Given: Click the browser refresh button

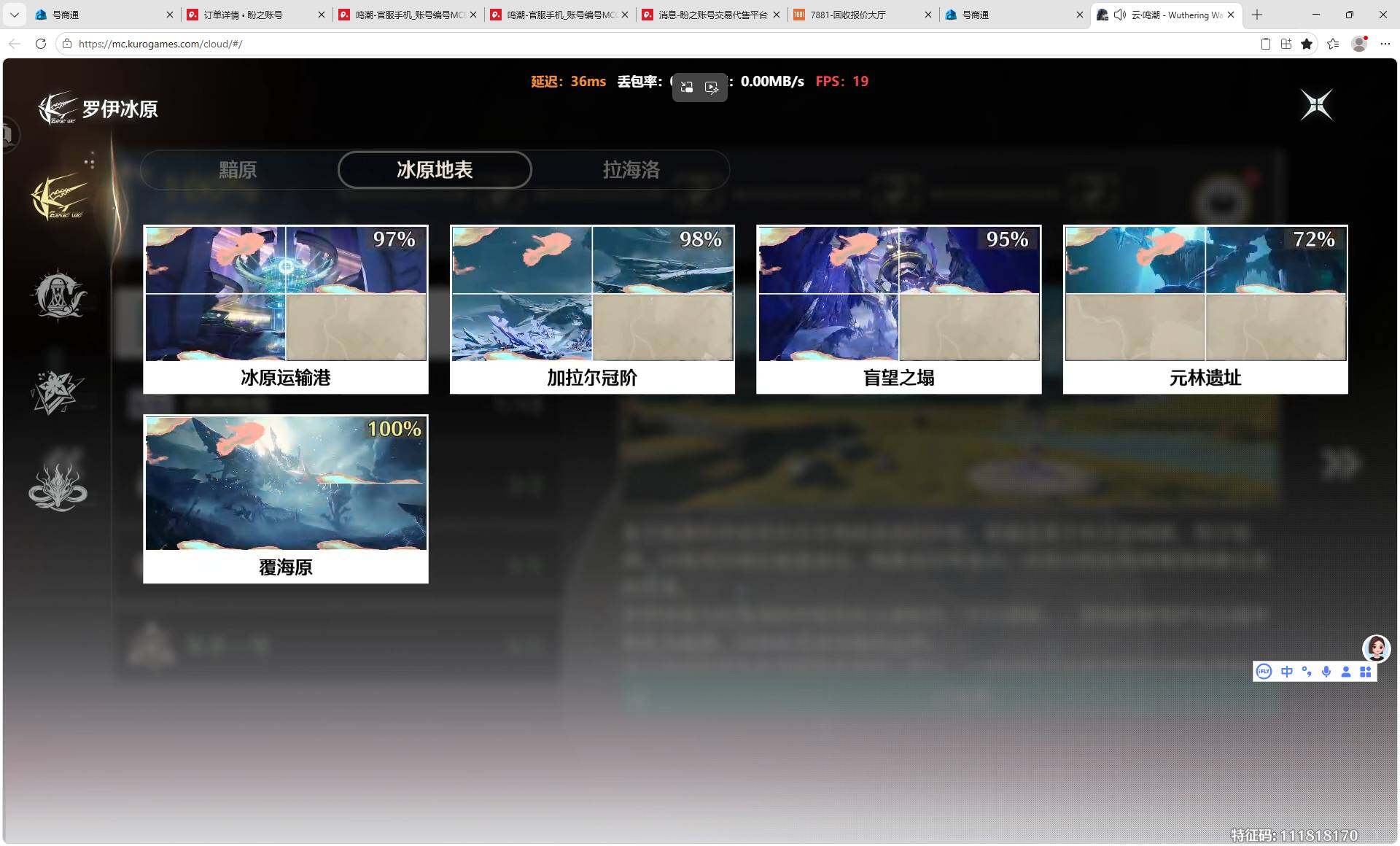Looking at the screenshot, I should (41, 44).
